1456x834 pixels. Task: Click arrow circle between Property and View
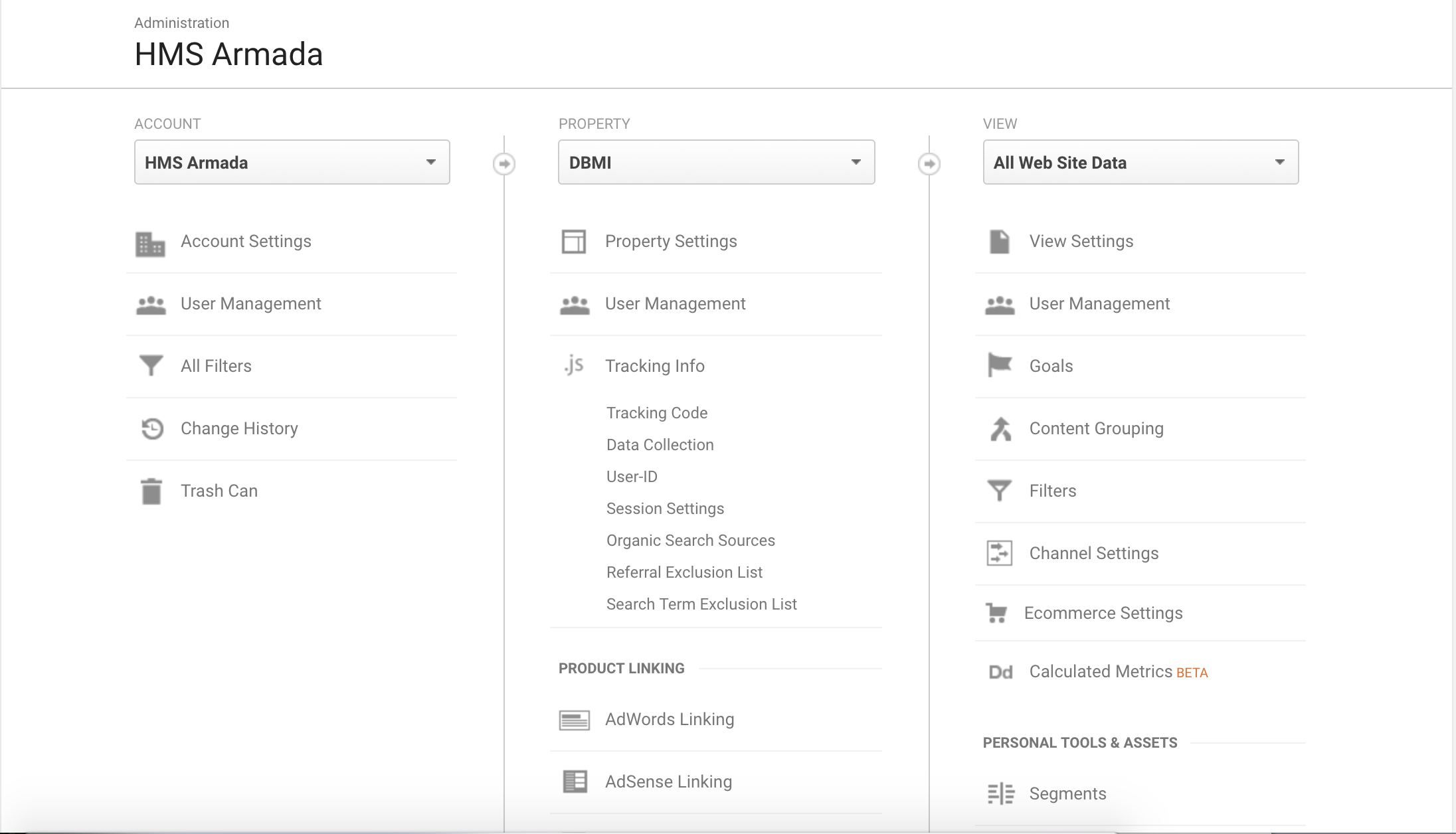929,163
